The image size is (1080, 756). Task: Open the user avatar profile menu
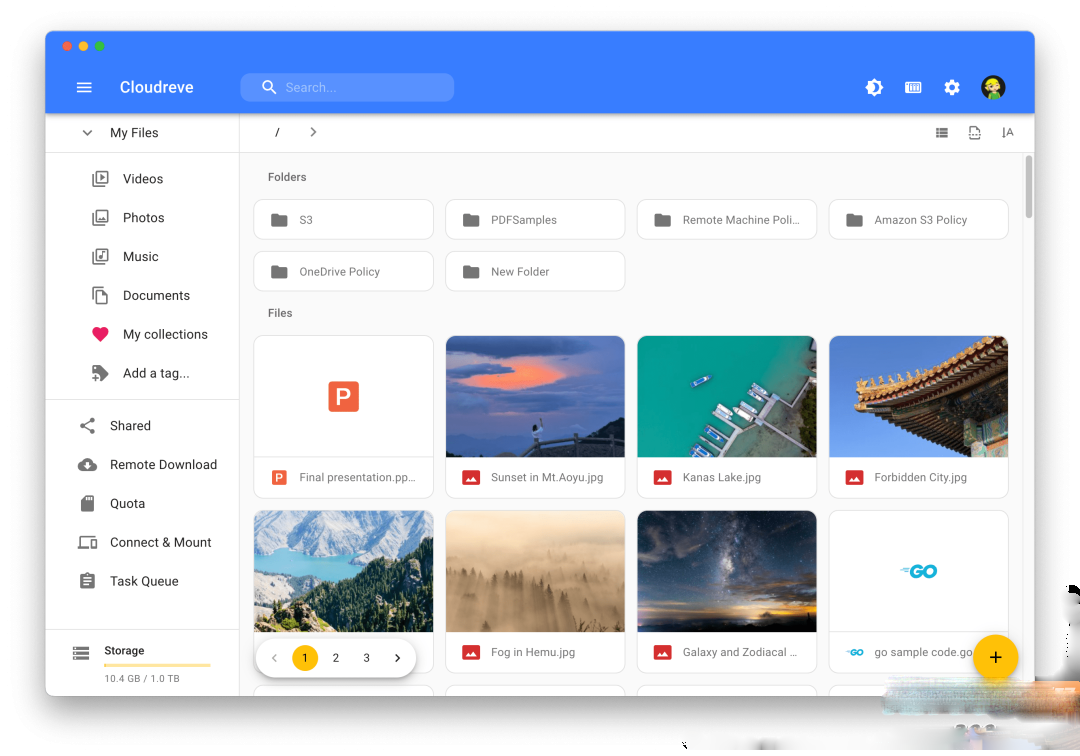click(x=993, y=87)
